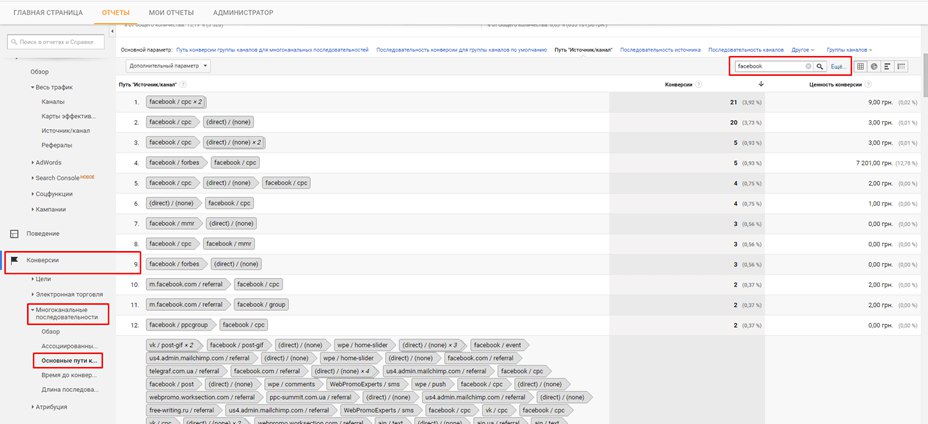Click facebook / cpc × 2 path in row 1
Image resolution: width=928 pixels, height=424 pixels.
176,102
